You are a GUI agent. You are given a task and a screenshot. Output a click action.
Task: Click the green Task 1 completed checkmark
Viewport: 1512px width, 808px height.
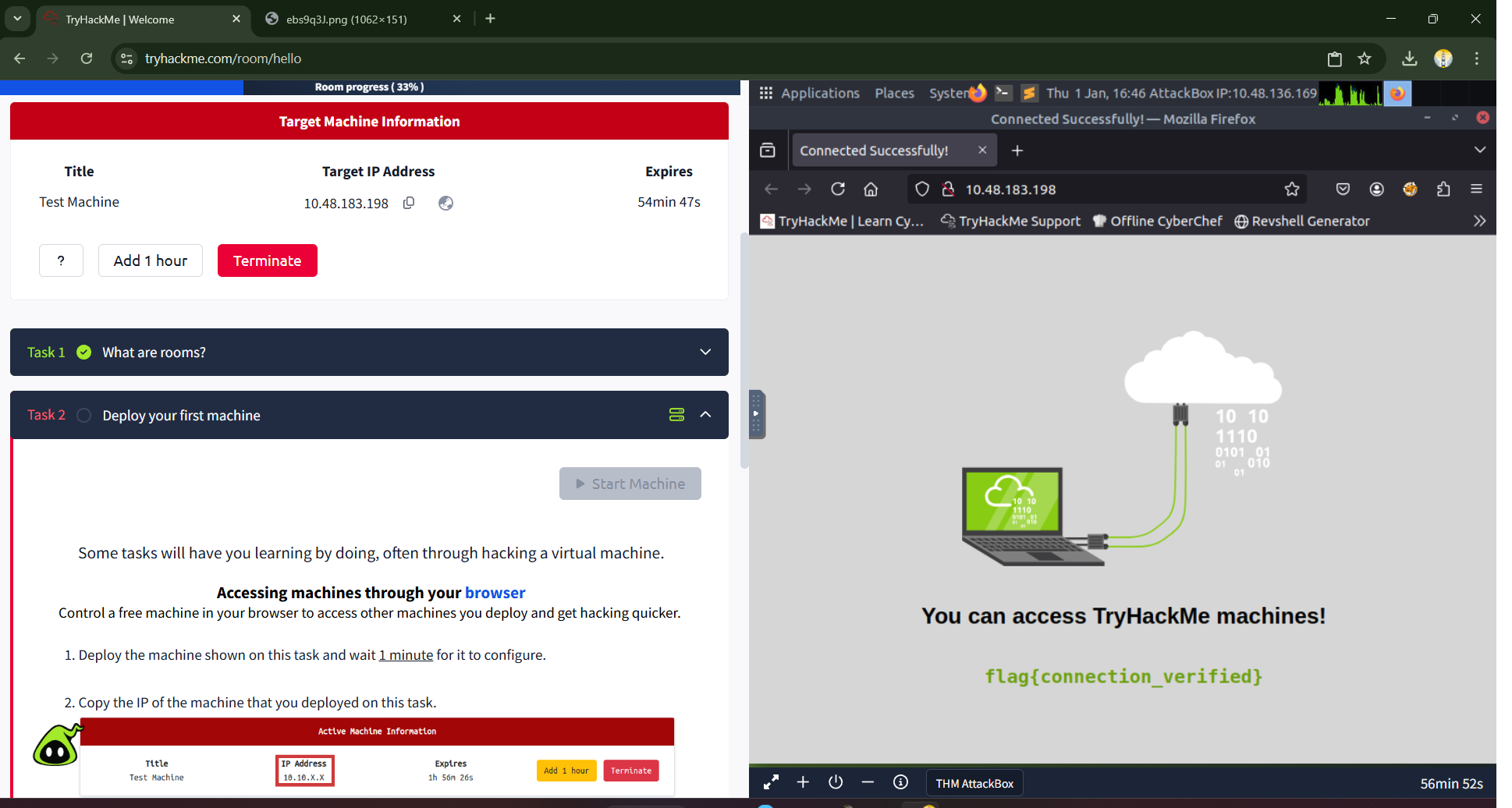tap(84, 353)
